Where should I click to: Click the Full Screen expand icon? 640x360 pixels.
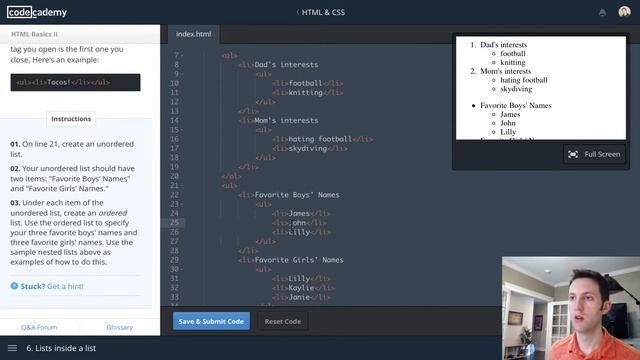click(x=573, y=154)
